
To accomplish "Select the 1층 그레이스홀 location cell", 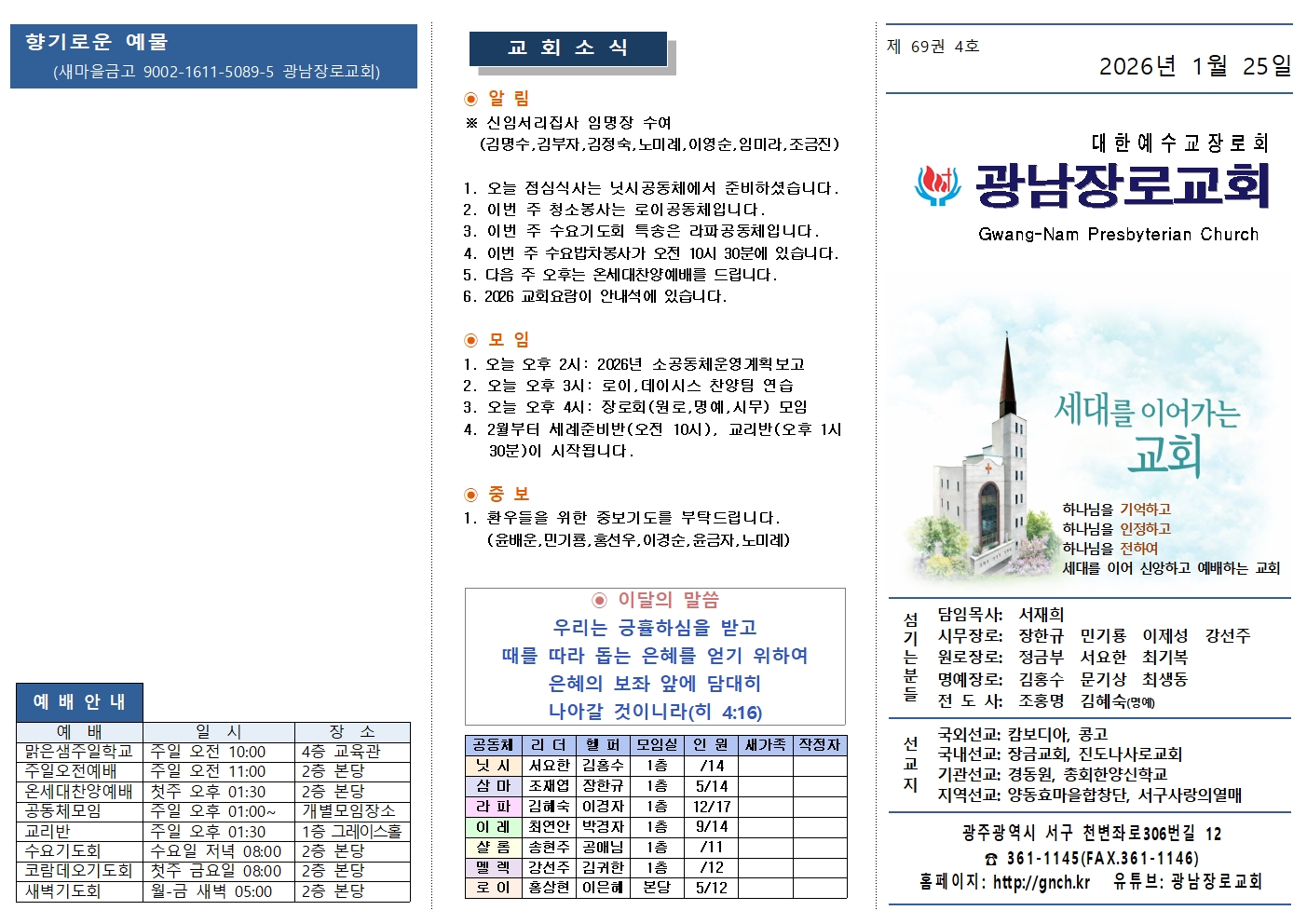I will click(352, 832).
